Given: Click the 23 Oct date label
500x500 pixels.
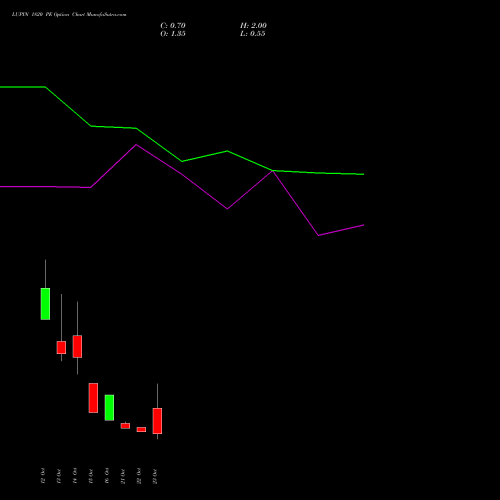Looking at the screenshot, I should [155, 476].
